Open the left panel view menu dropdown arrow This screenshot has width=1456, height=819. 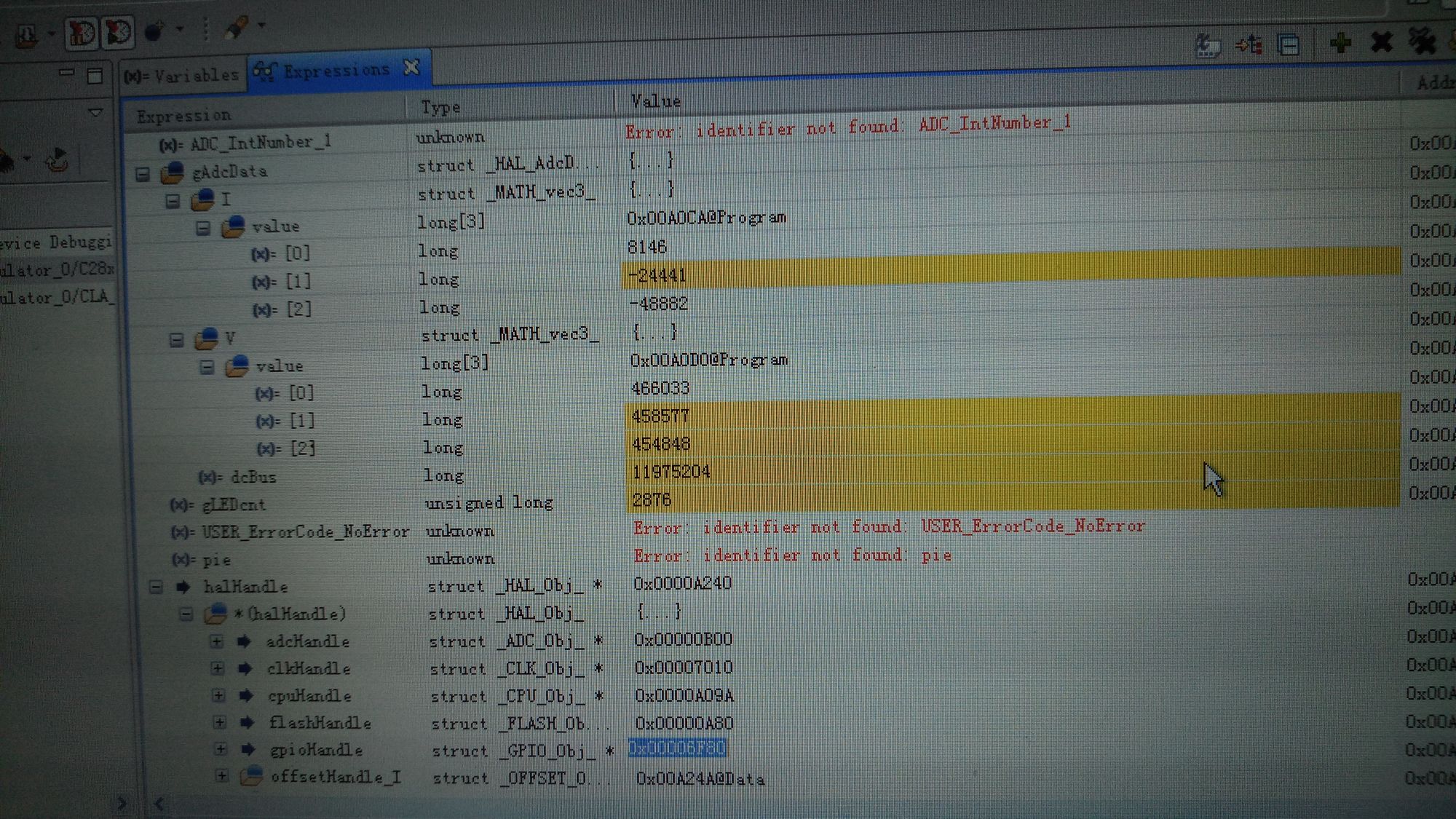point(95,113)
